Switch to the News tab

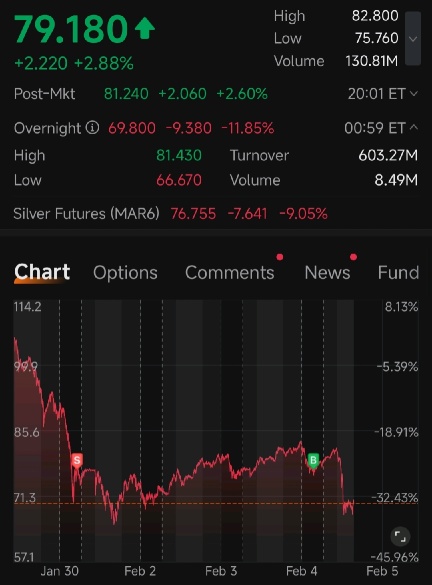click(328, 272)
